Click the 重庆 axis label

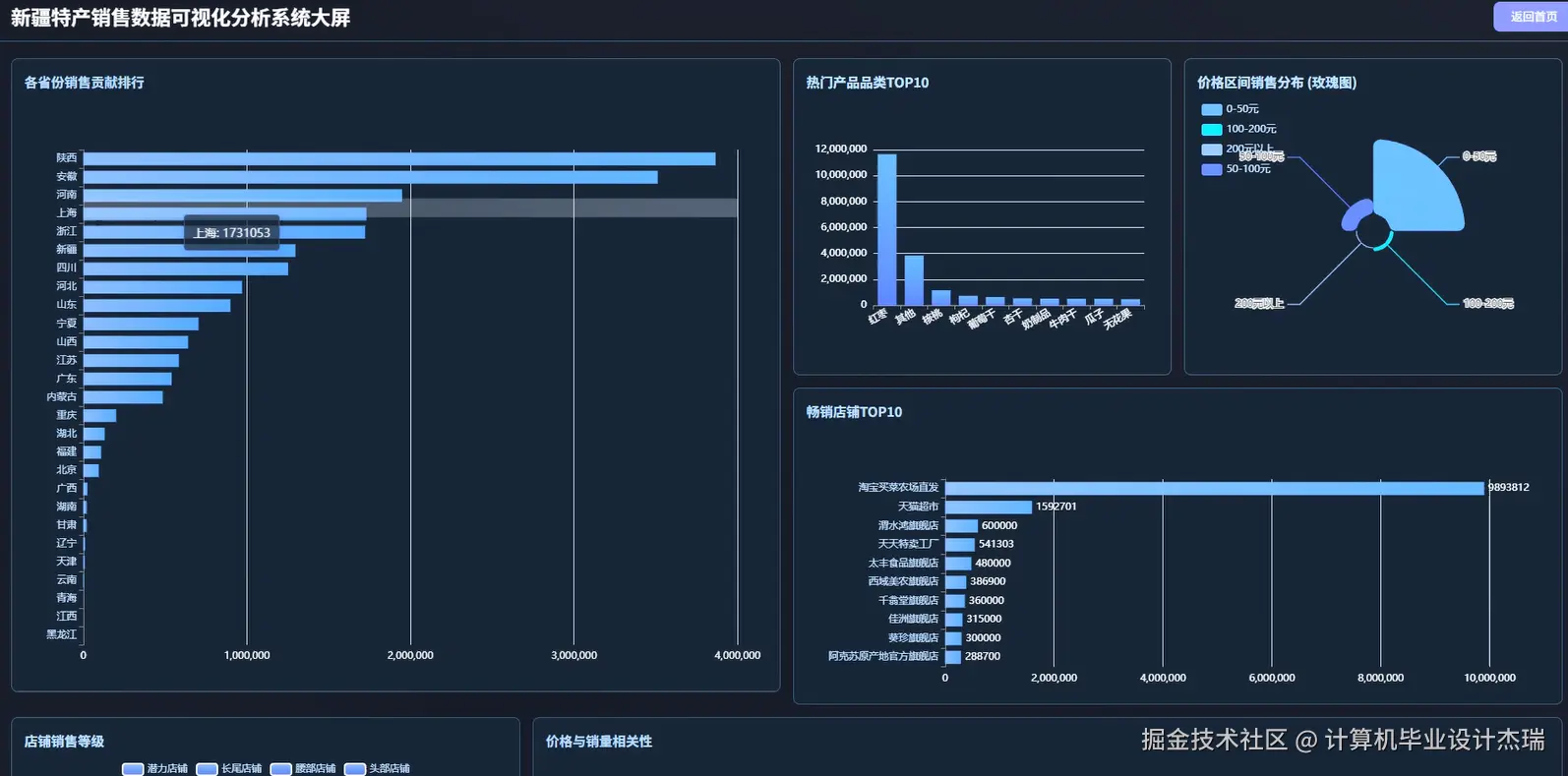(x=66, y=415)
